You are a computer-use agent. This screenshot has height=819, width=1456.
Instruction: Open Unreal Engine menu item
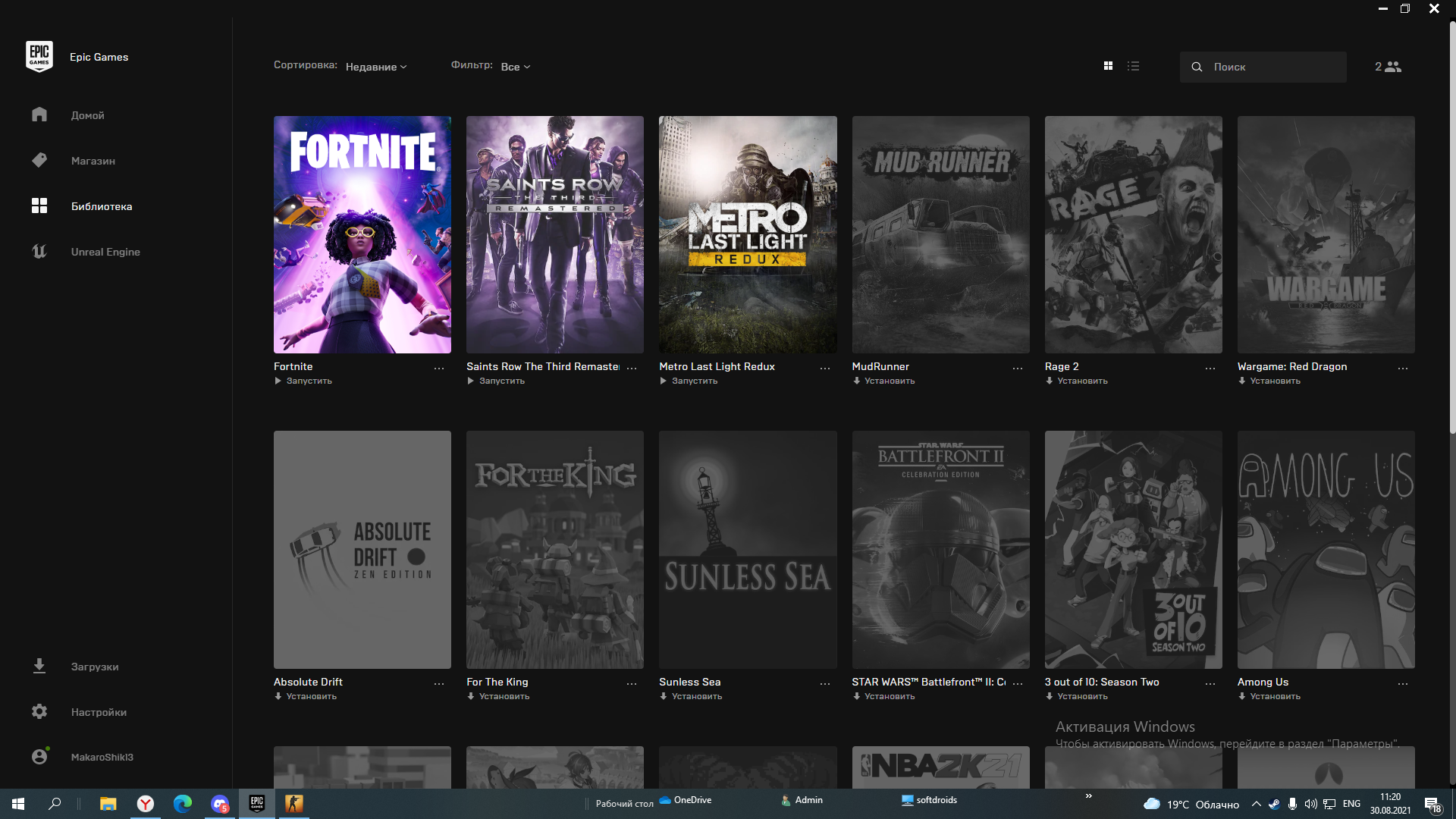[x=105, y=252]
